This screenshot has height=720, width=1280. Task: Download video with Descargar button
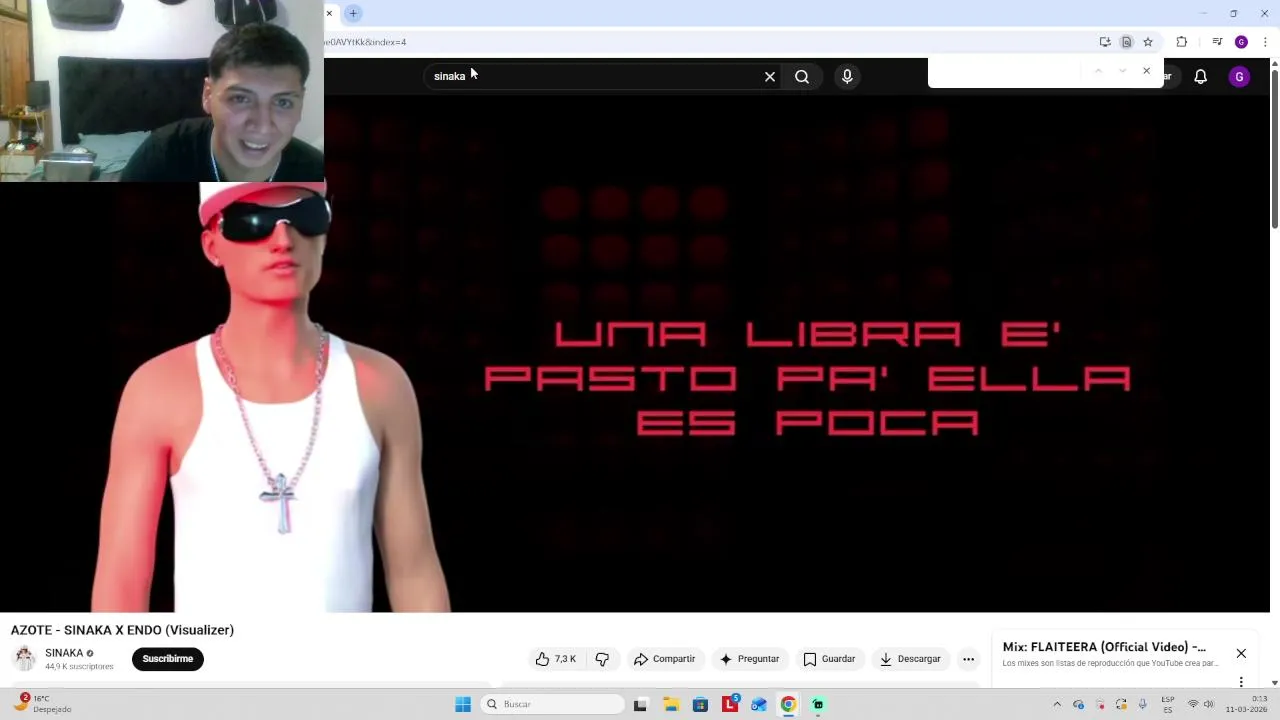coord(910,659)
